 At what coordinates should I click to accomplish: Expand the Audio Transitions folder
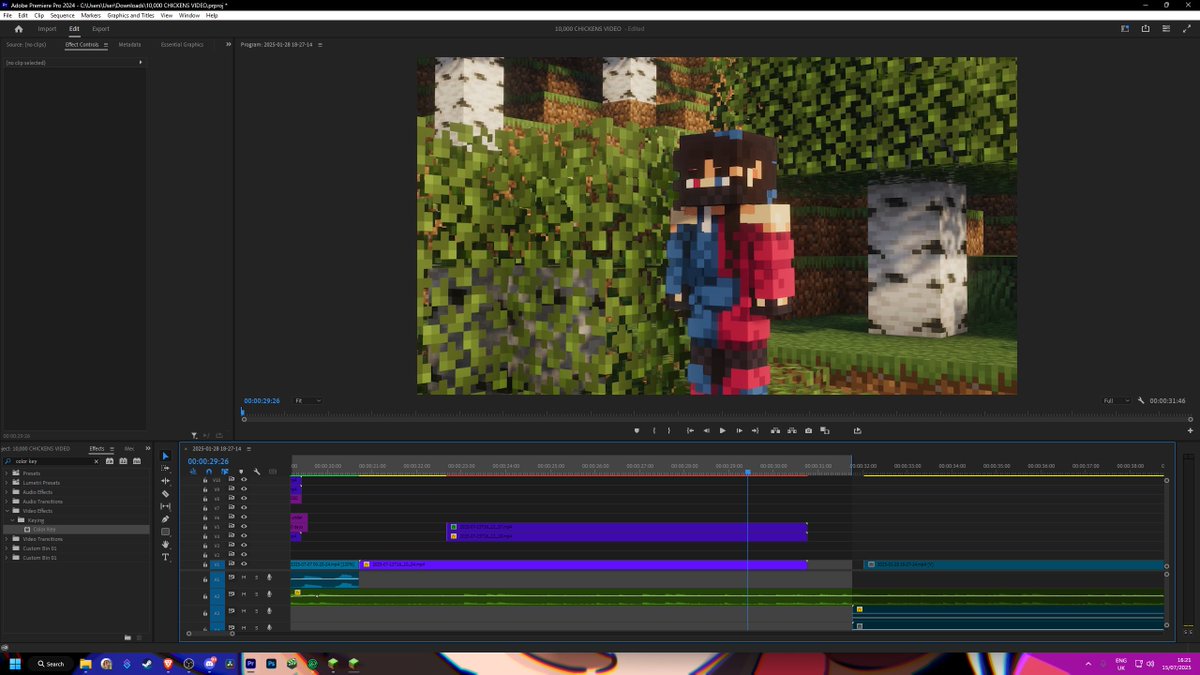(6, 501)
